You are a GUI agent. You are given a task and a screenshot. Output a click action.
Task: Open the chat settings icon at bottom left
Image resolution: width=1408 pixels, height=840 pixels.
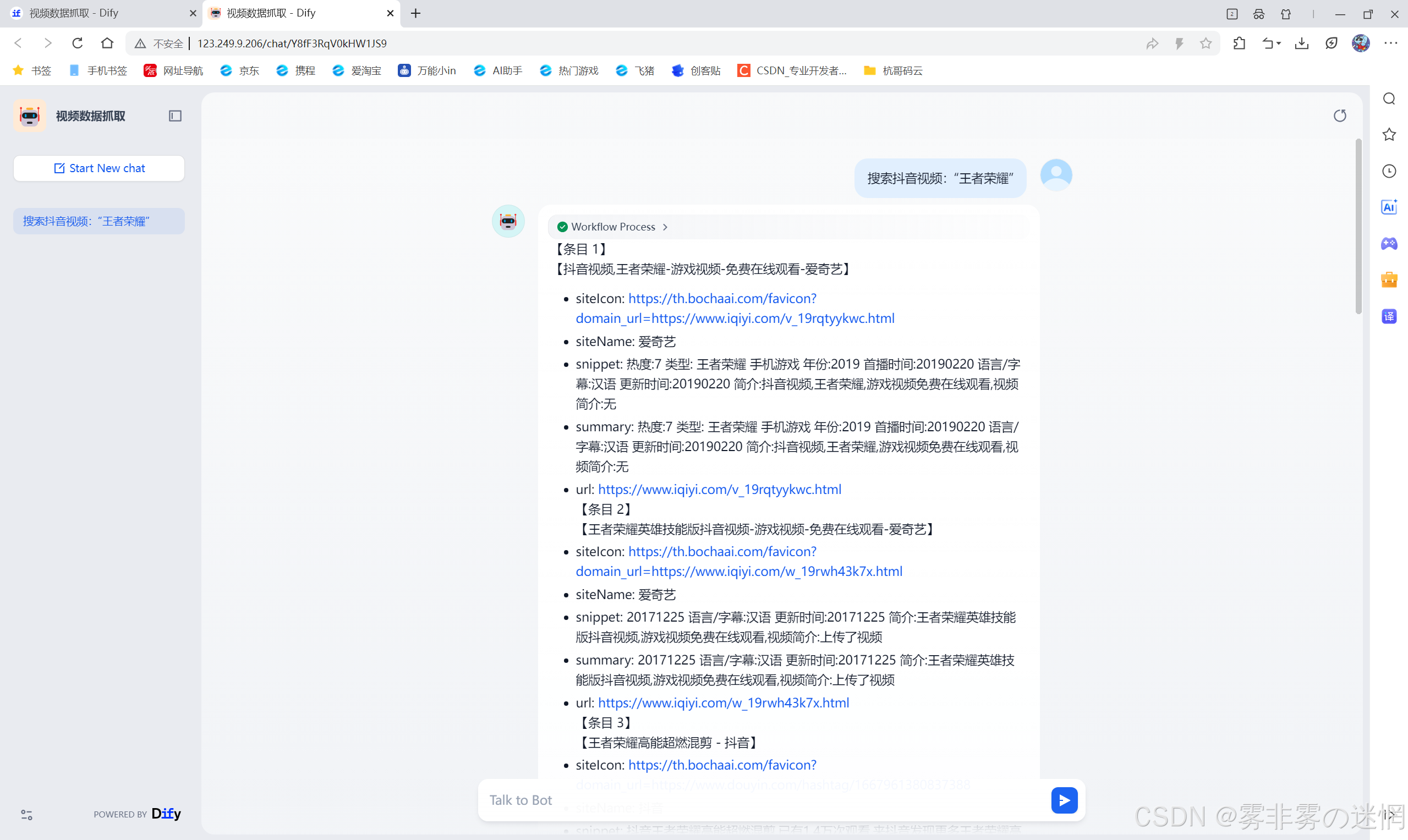pos(26,815)
